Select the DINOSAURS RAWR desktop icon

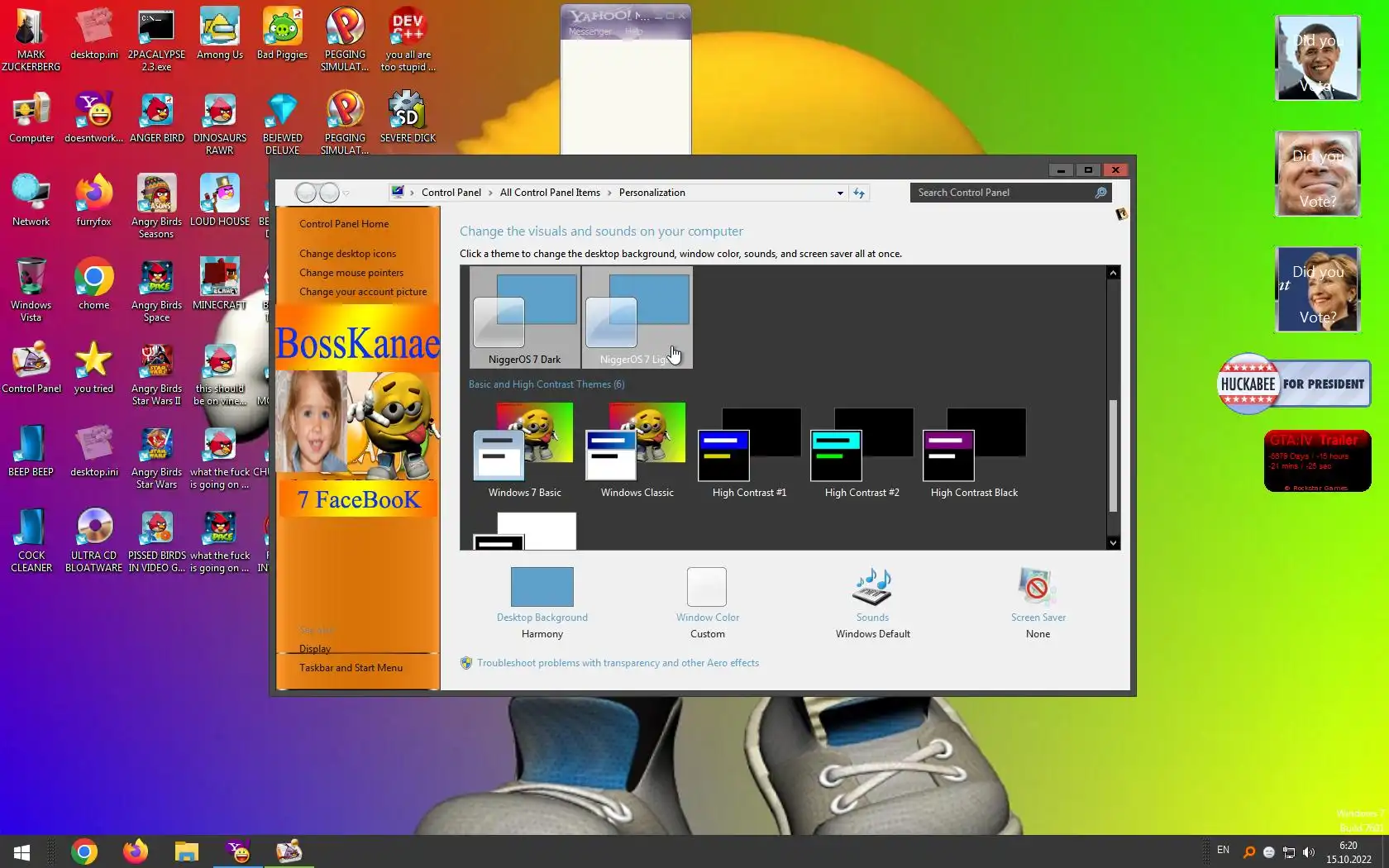click(x=220, y=123)
